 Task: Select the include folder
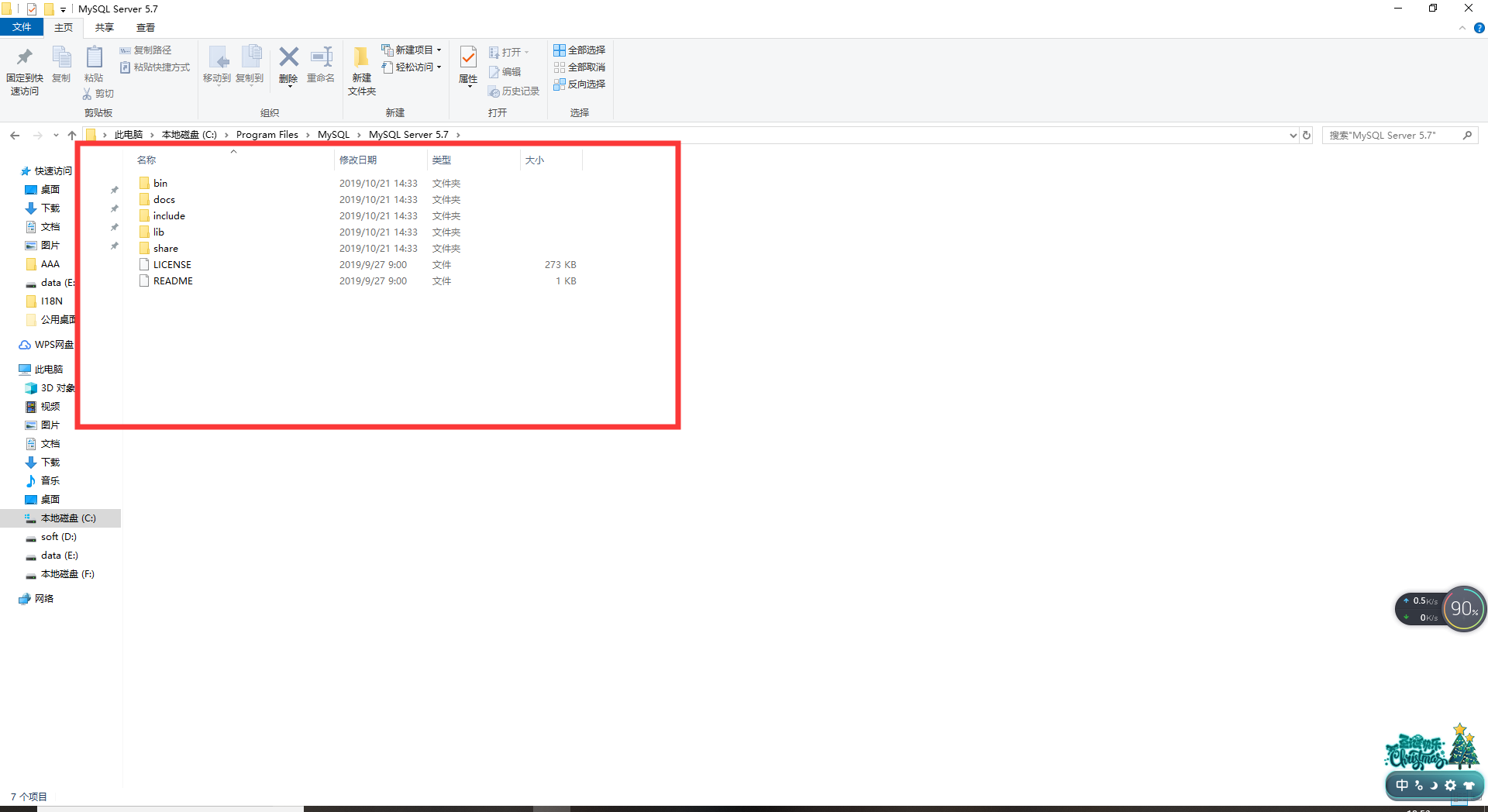coord(169,216)
